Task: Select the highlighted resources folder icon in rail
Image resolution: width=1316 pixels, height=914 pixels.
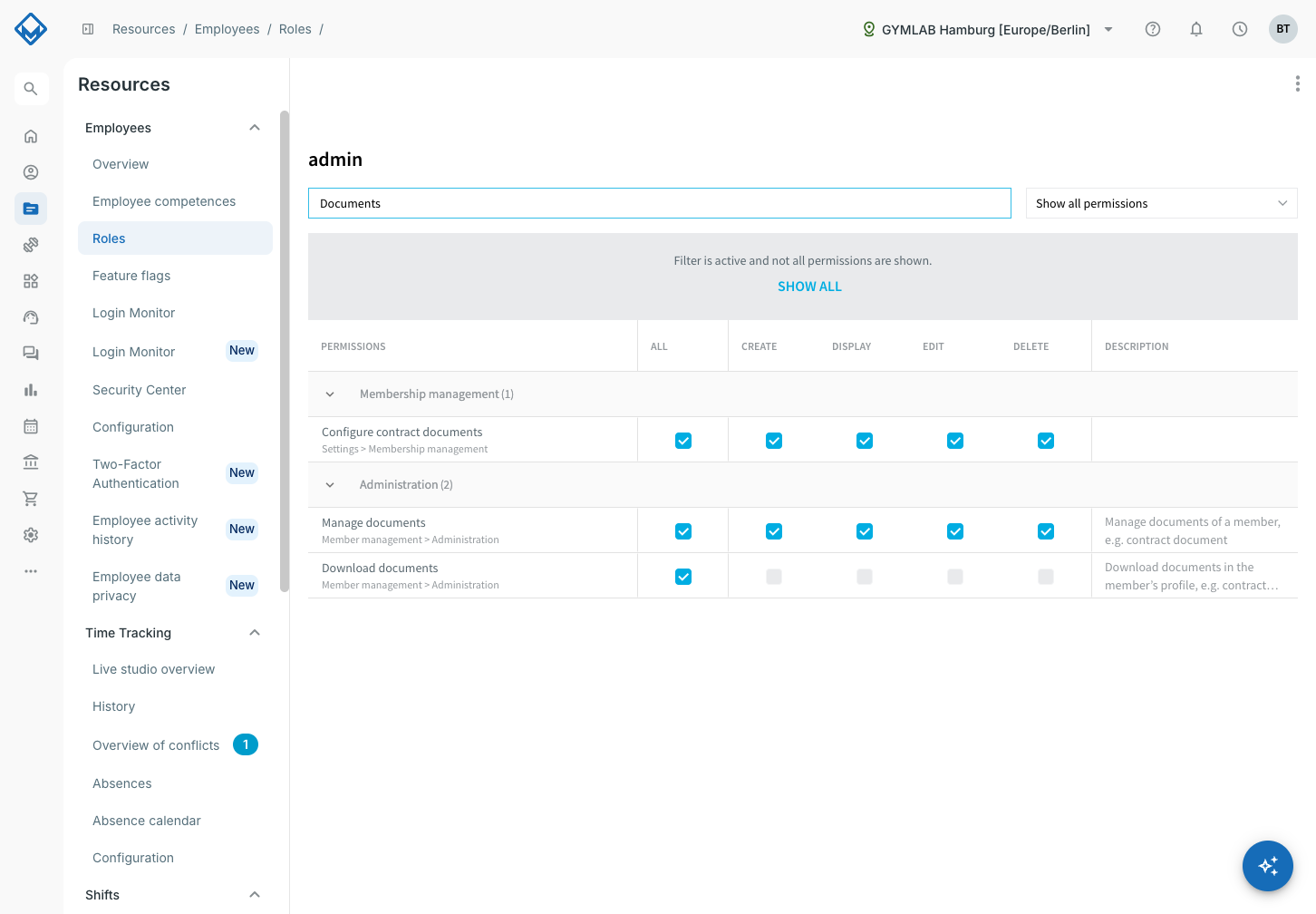Action: 31,209
